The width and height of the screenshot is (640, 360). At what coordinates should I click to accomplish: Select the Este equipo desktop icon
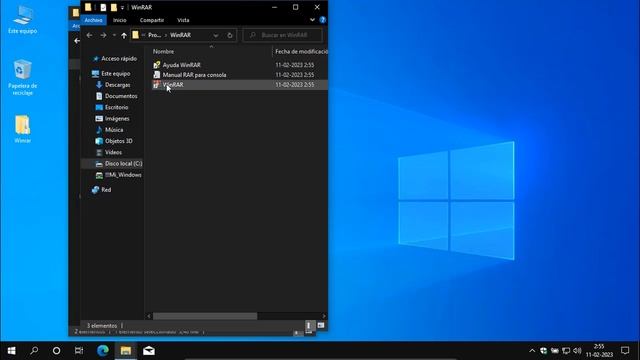22,19
